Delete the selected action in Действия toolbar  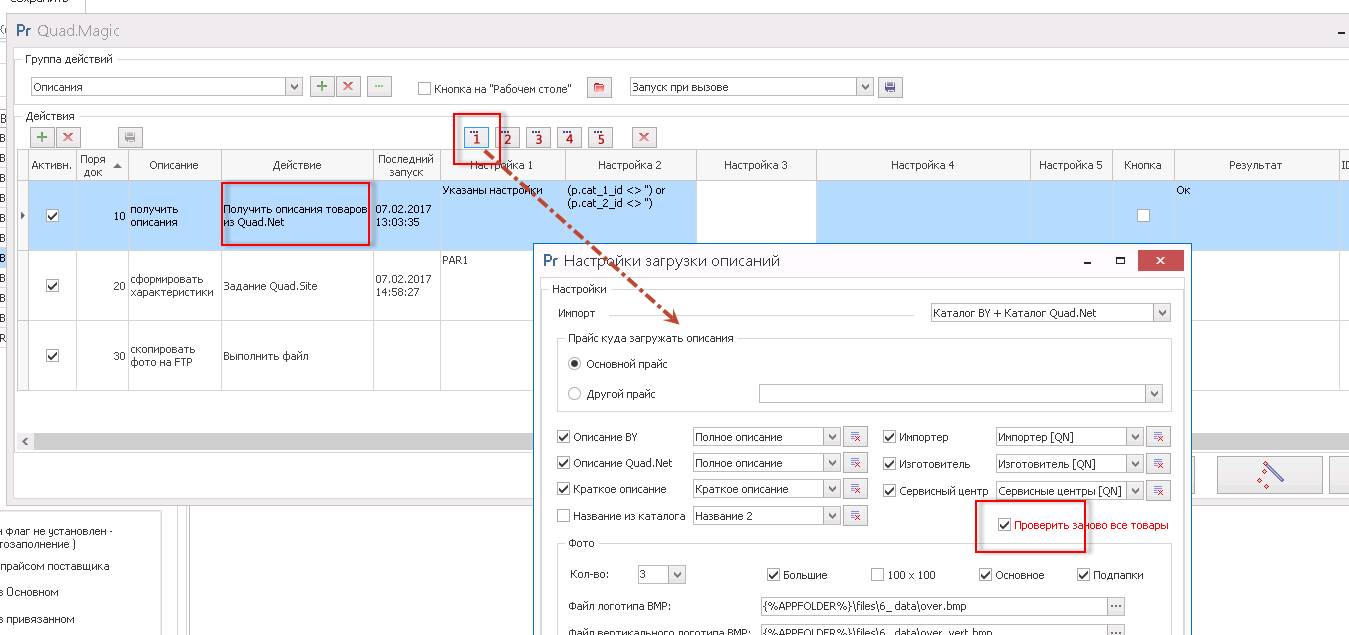68,137
